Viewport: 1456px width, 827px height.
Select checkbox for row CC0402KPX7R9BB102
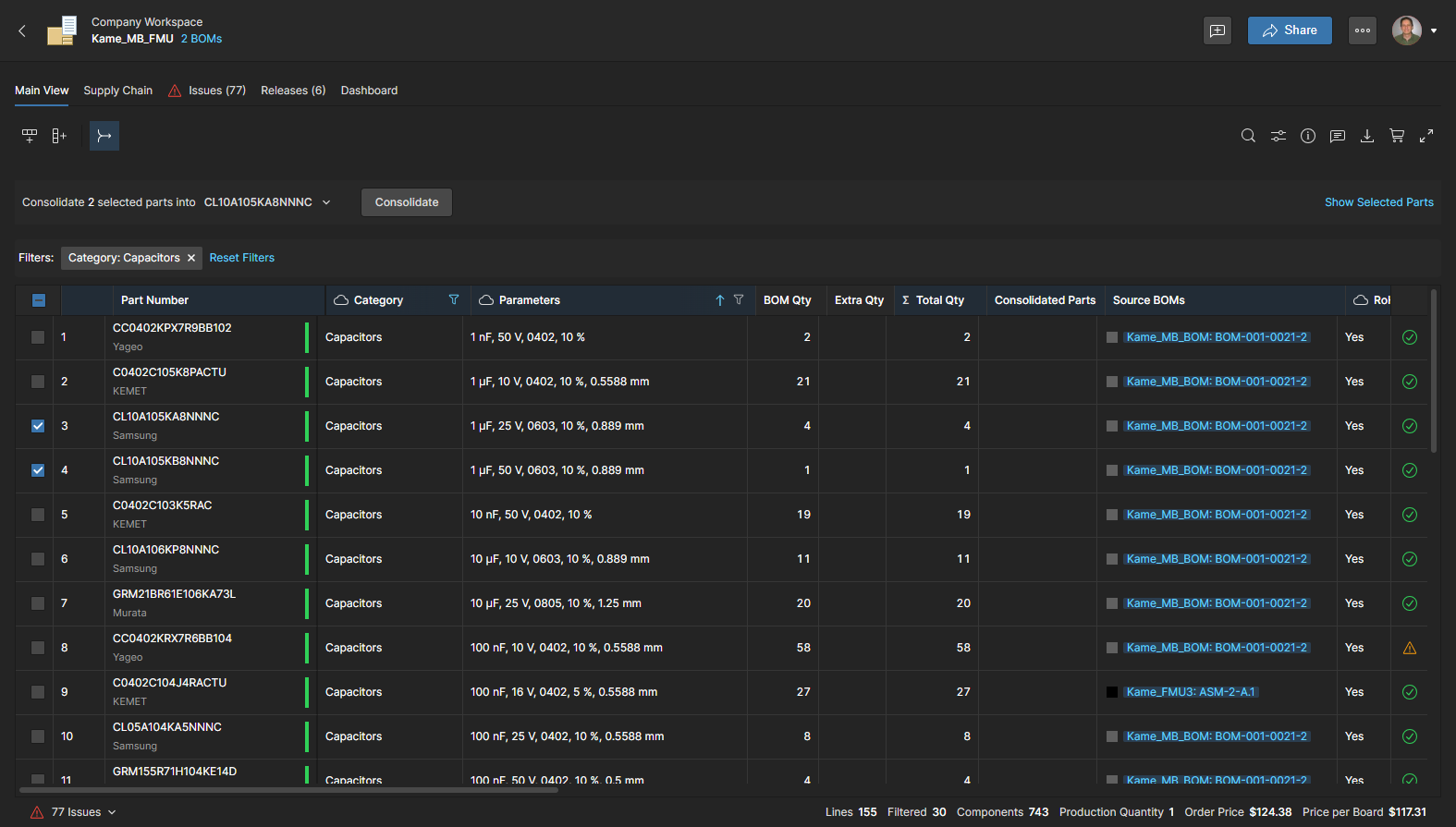pos(38,337)
